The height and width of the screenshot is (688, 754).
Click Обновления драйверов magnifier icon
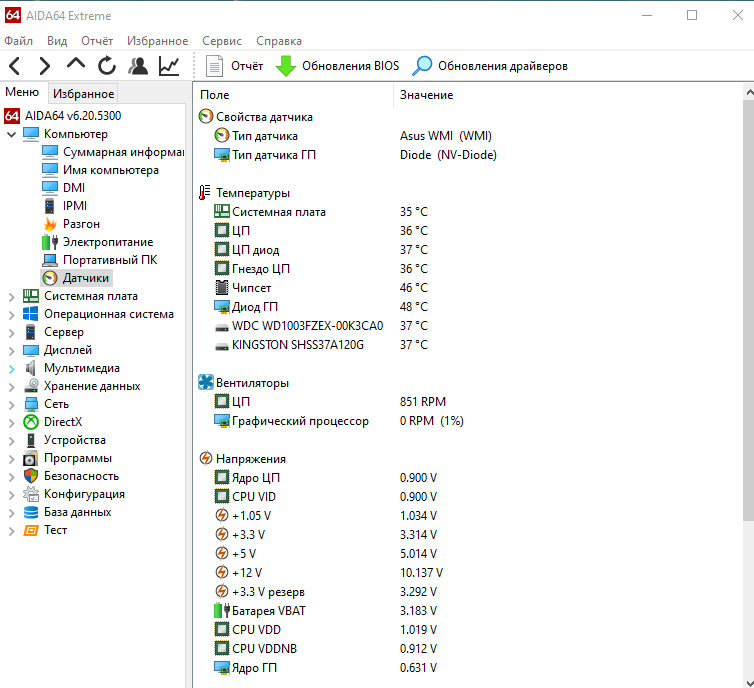423,66
